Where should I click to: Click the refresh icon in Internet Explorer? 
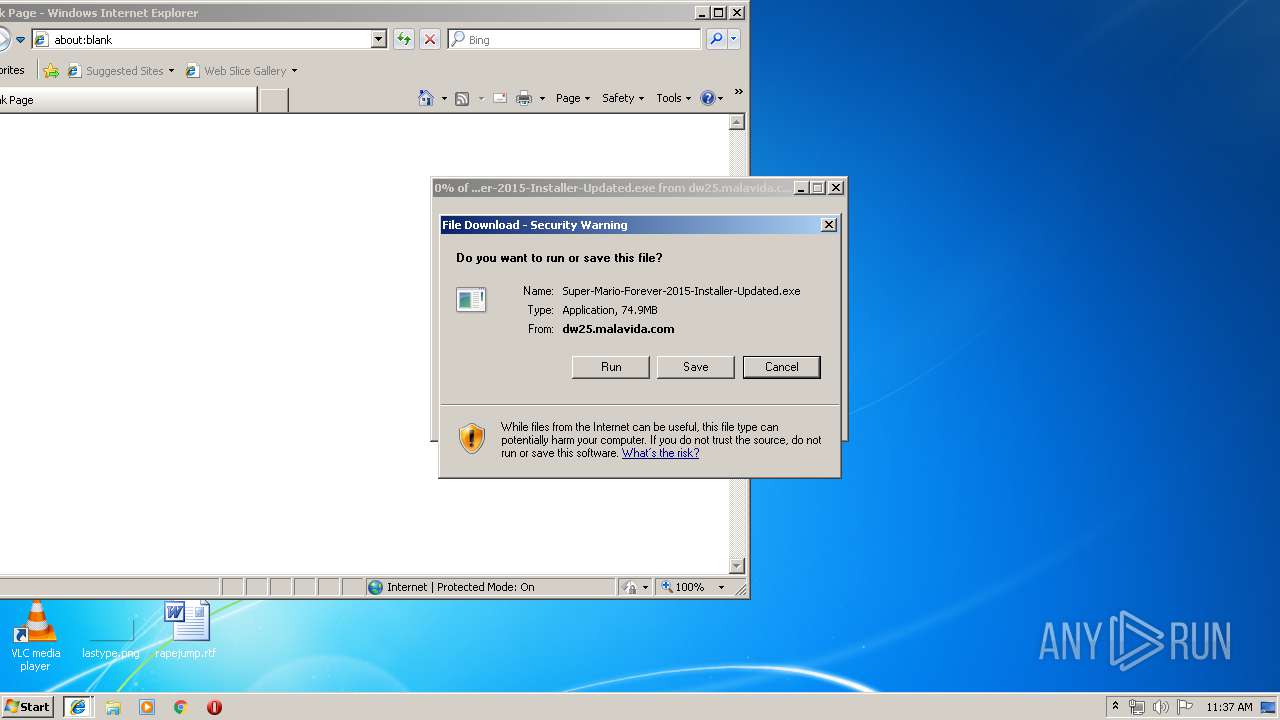click(403, 39)
